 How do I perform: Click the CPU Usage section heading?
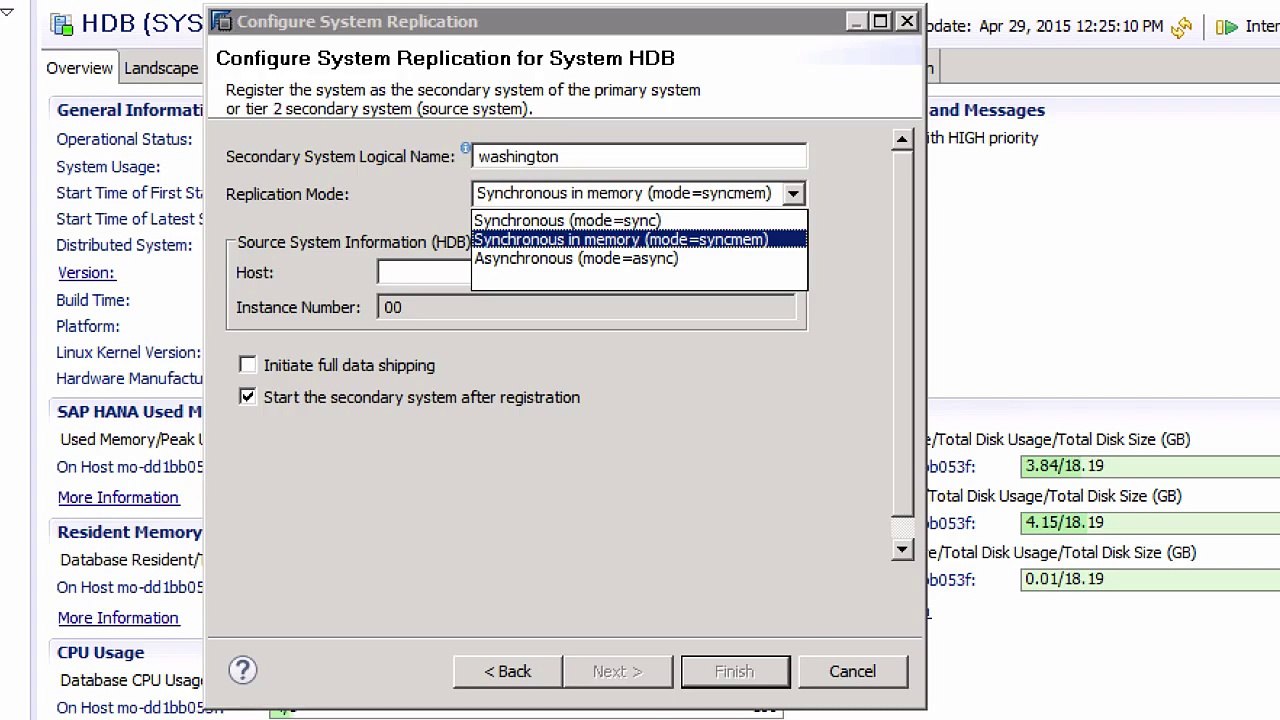click(x=101, y=652)
